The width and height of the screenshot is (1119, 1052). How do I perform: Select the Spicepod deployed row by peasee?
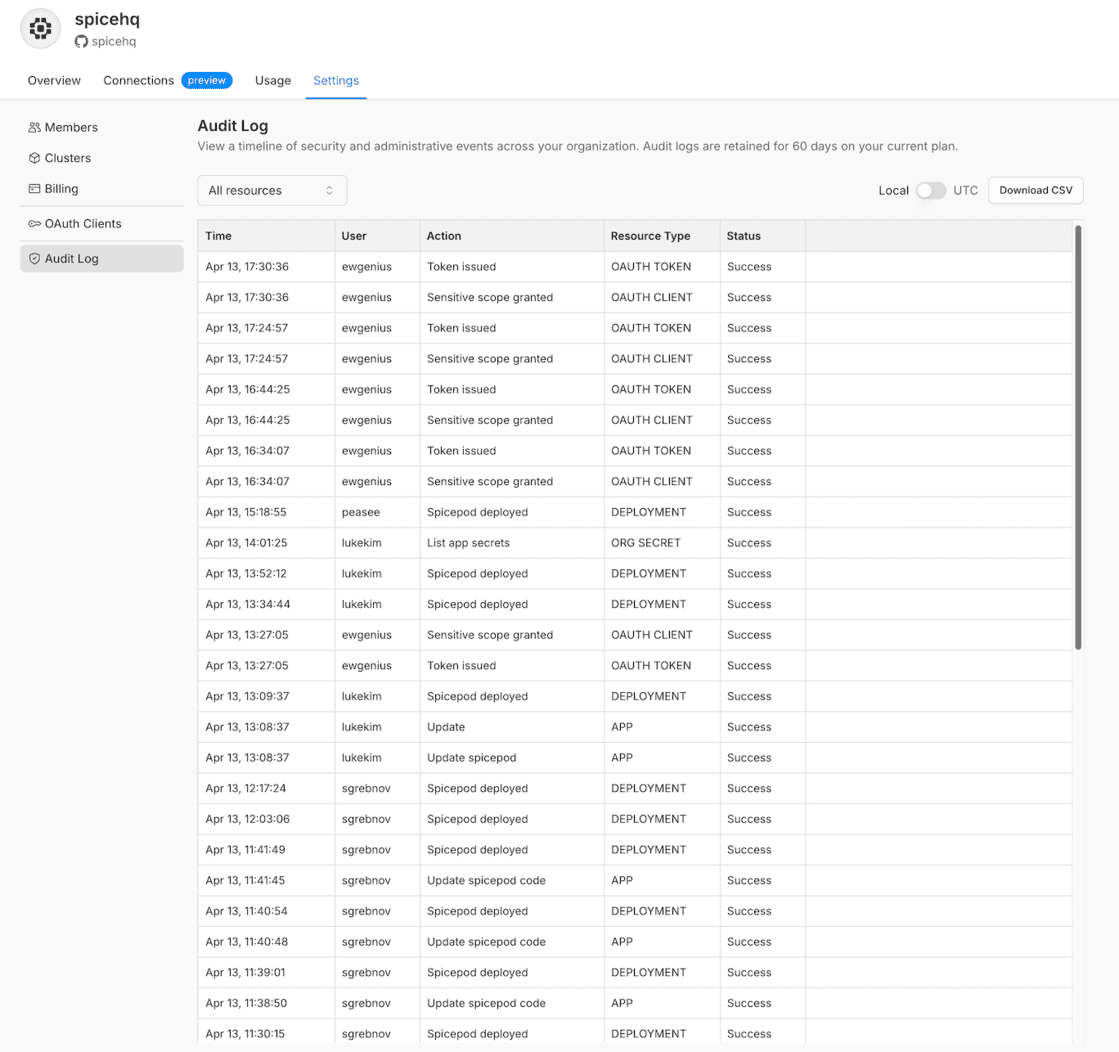tap(500, 512)
